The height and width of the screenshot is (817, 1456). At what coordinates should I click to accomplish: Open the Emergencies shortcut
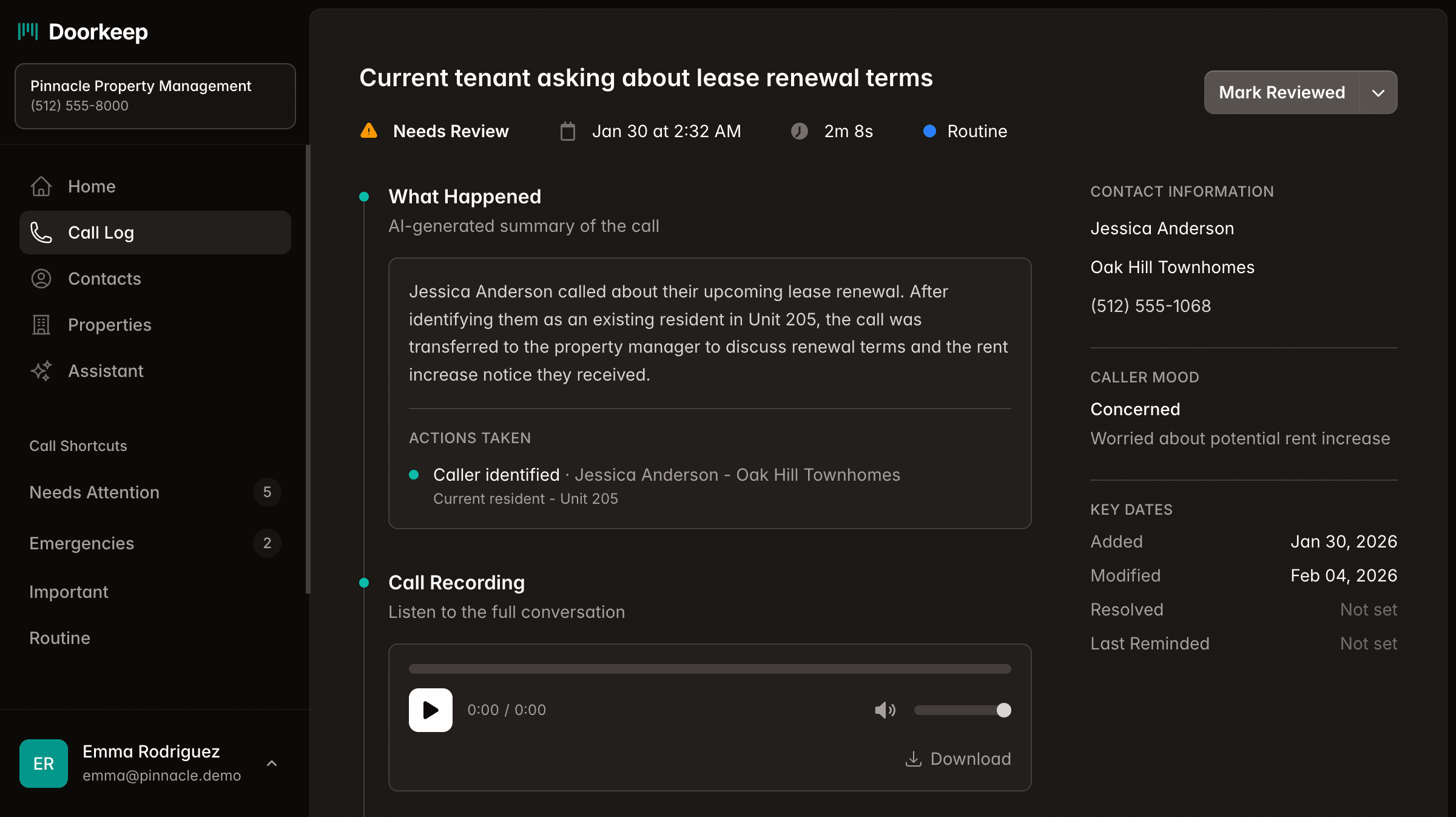(x=81, y=543)
